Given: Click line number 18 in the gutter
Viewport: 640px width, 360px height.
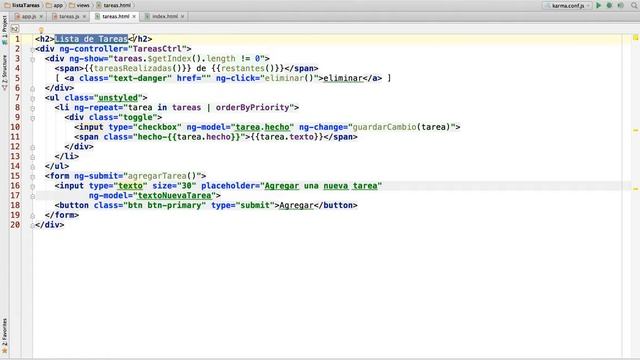Looking at the screenshot, I should pos(15,205).
